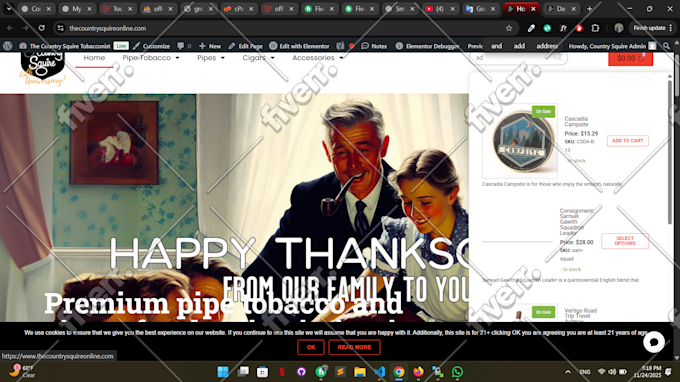
Task: Open Howdy, Country Squire Admin account menu
Action: pos(612,46)
